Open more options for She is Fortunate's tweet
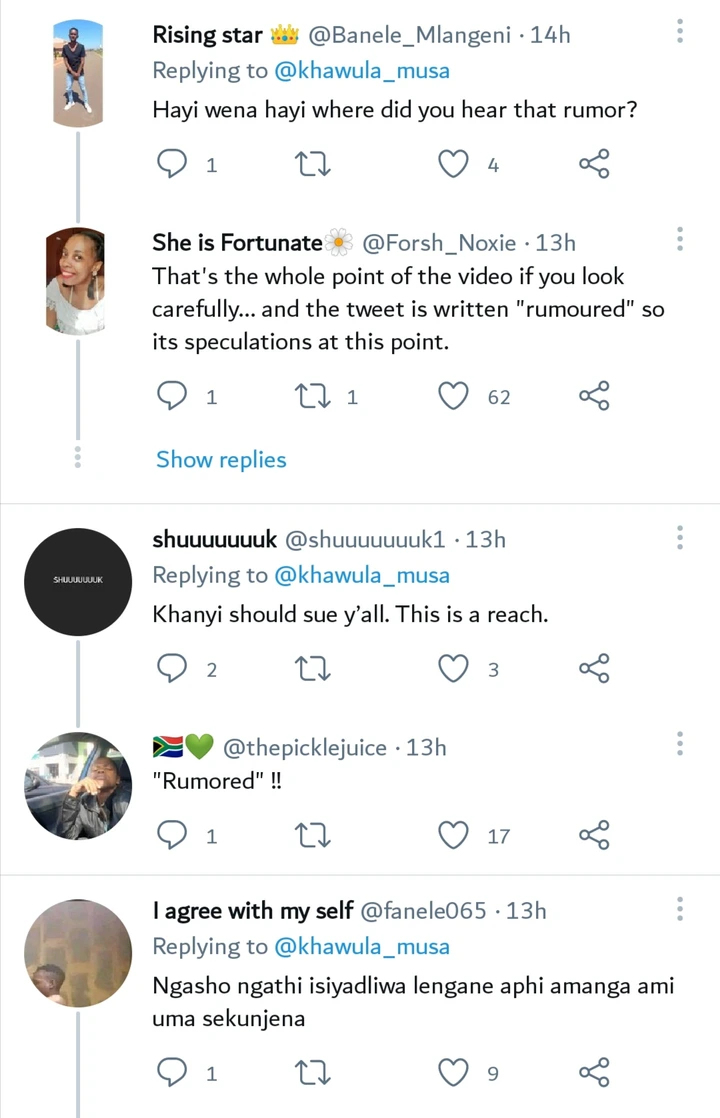 click(679, 239)
